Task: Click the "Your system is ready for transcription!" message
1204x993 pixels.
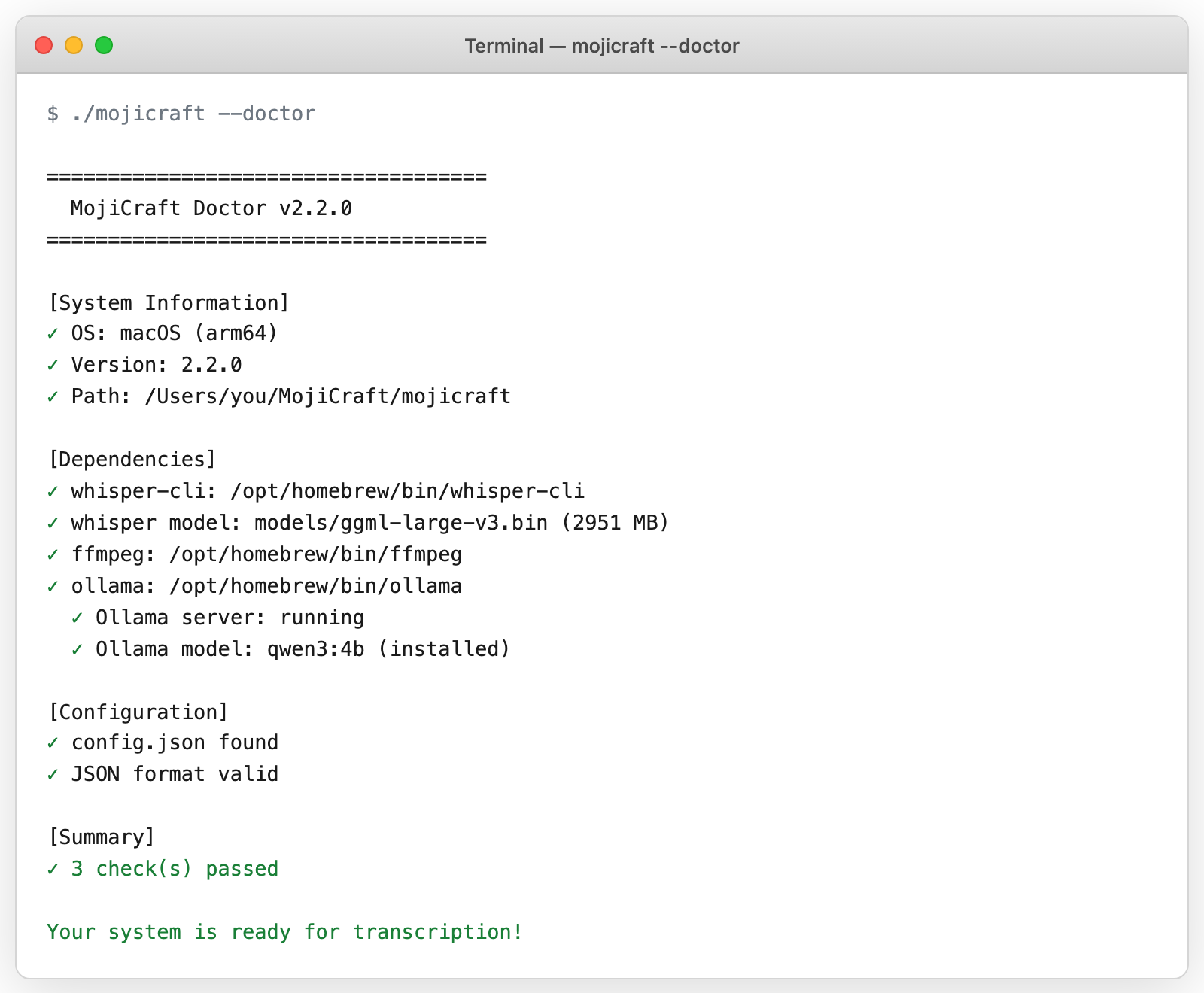Action: point(284,932)
